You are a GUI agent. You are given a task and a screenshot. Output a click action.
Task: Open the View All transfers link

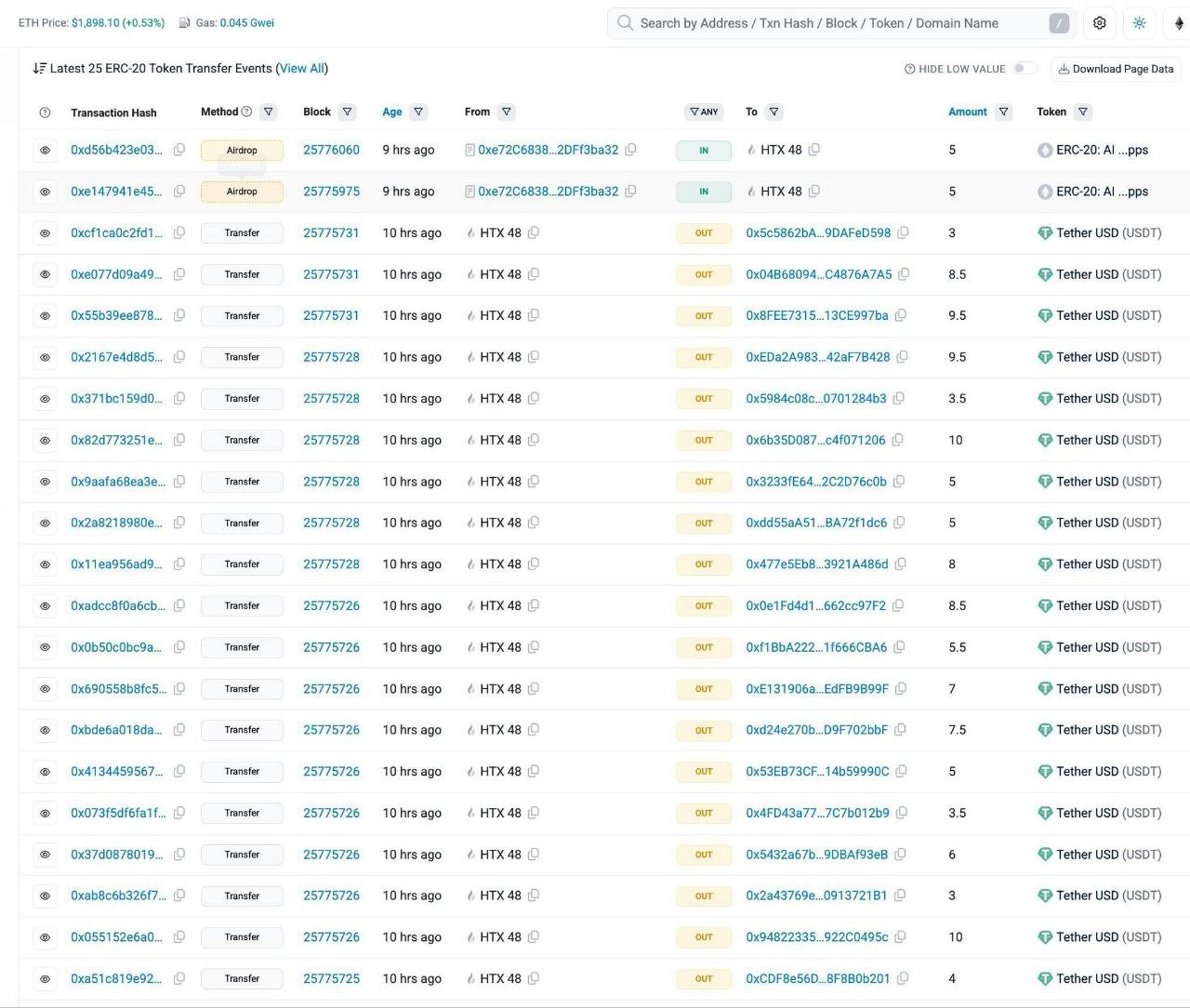click(x=302, y=68)
